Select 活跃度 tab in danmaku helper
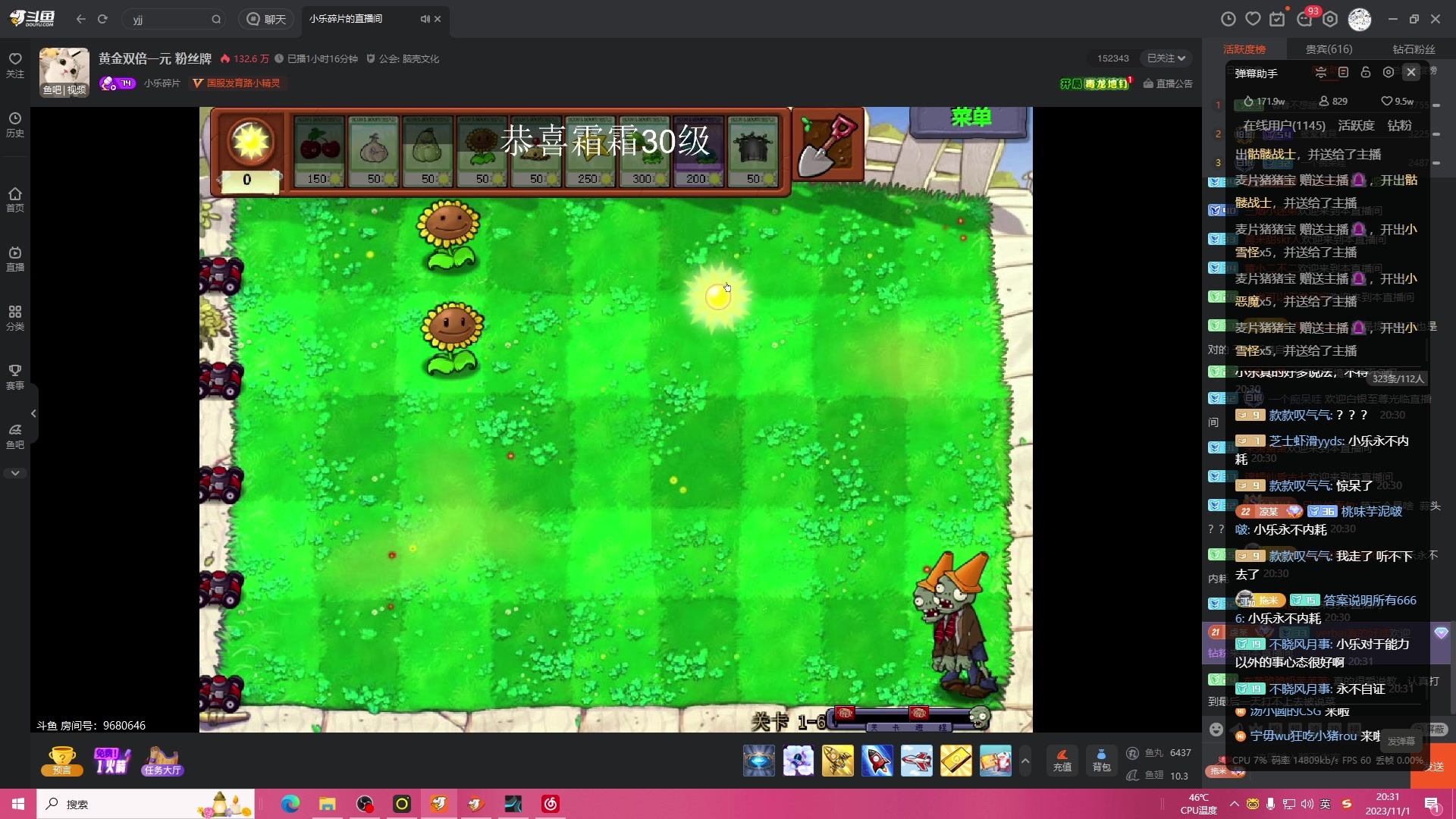 [x=1356, y=126]
